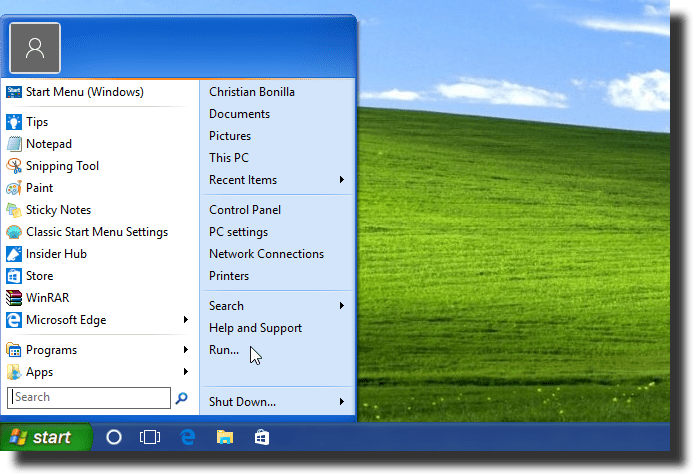Click the Apps label

(39, 372)
